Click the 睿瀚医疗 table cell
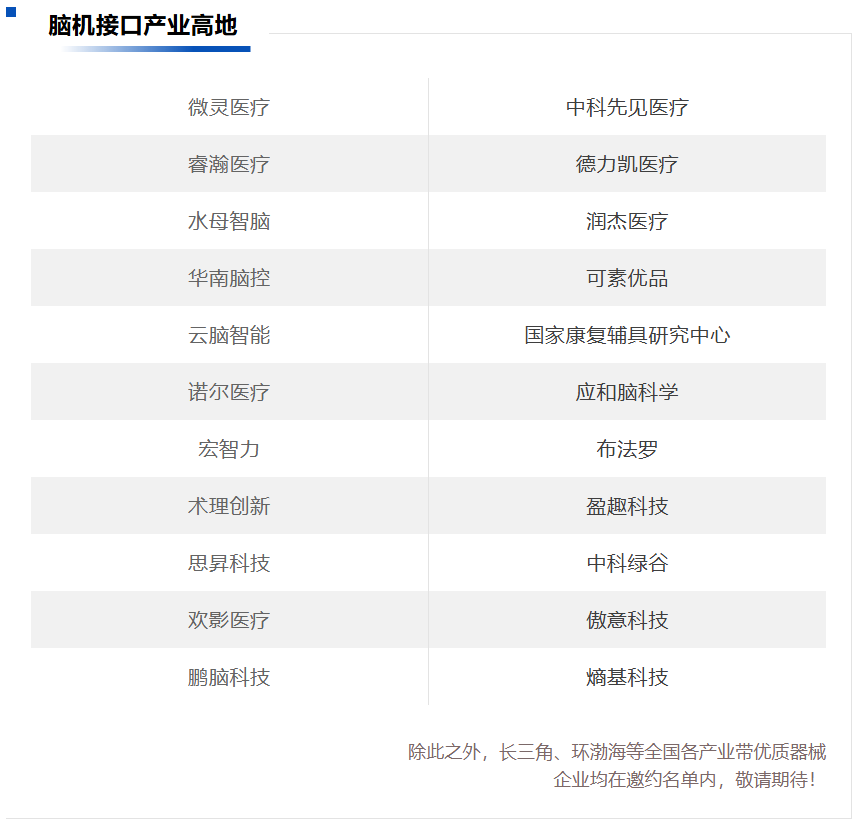The image size is (854, 820). click(x=229, y=164)
